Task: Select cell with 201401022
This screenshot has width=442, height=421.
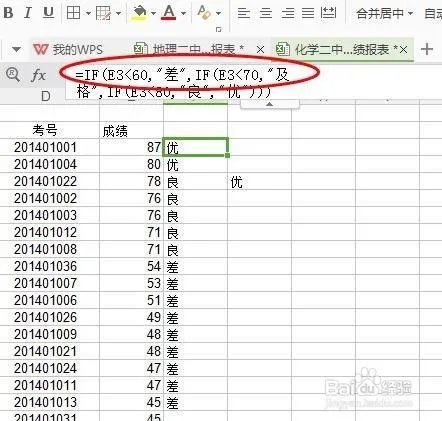Action: [50, 181]
